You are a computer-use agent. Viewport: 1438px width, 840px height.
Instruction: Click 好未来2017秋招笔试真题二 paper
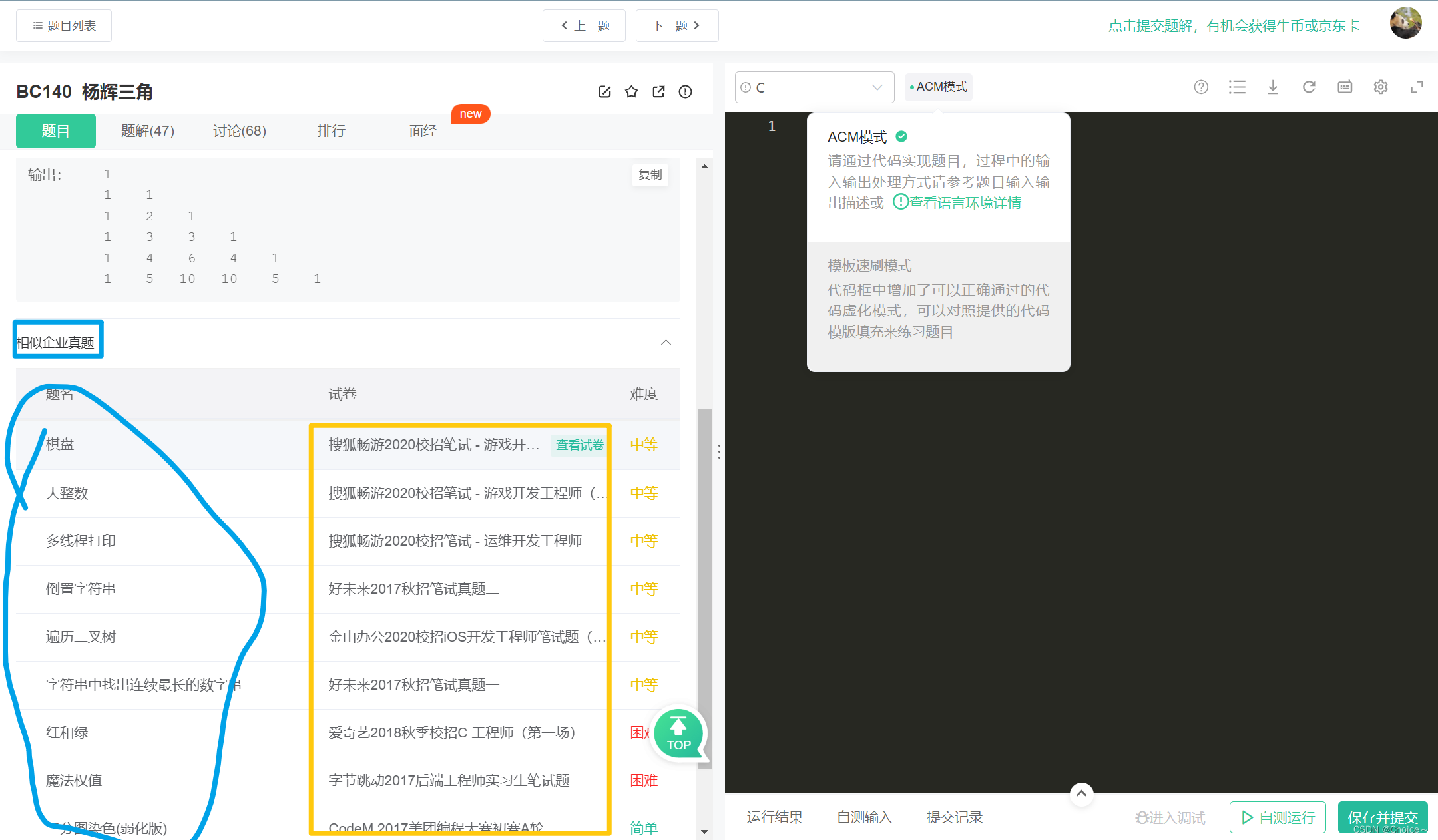[x=413, y=589]
